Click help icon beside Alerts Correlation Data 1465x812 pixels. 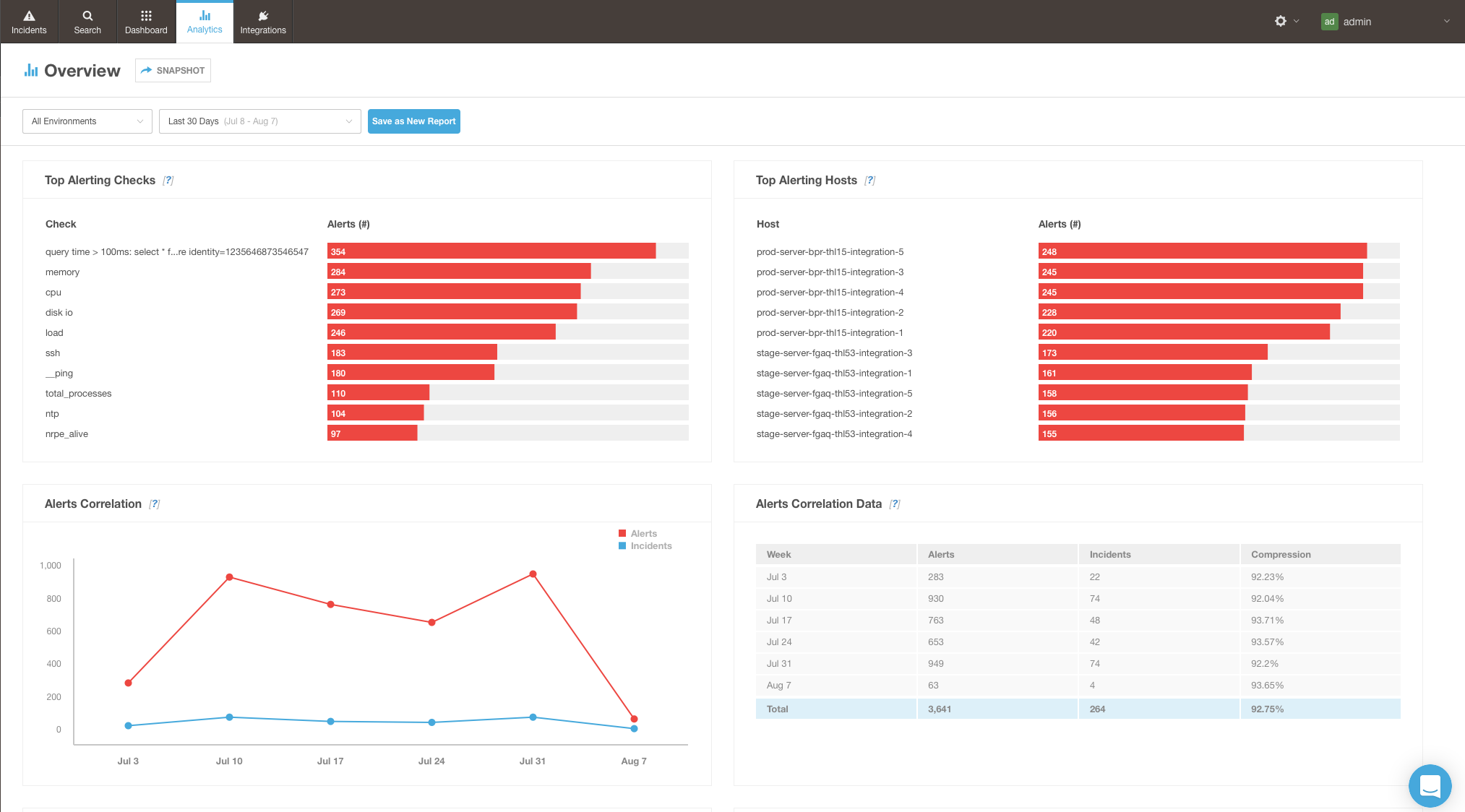click(895, 504)
